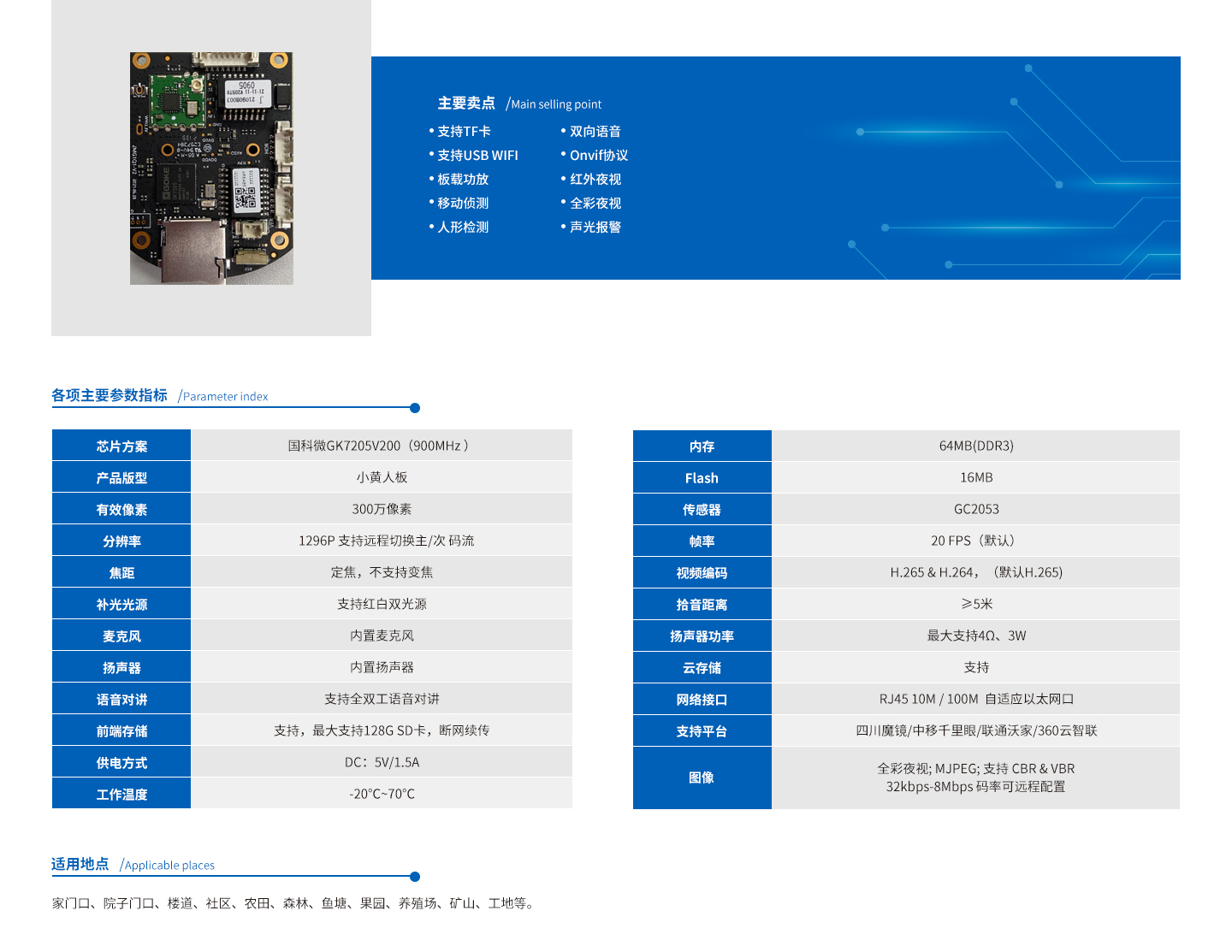Click the 支持USB WIFI bullet item
The width and height of the screenshot is (1232, 952).
477,156
